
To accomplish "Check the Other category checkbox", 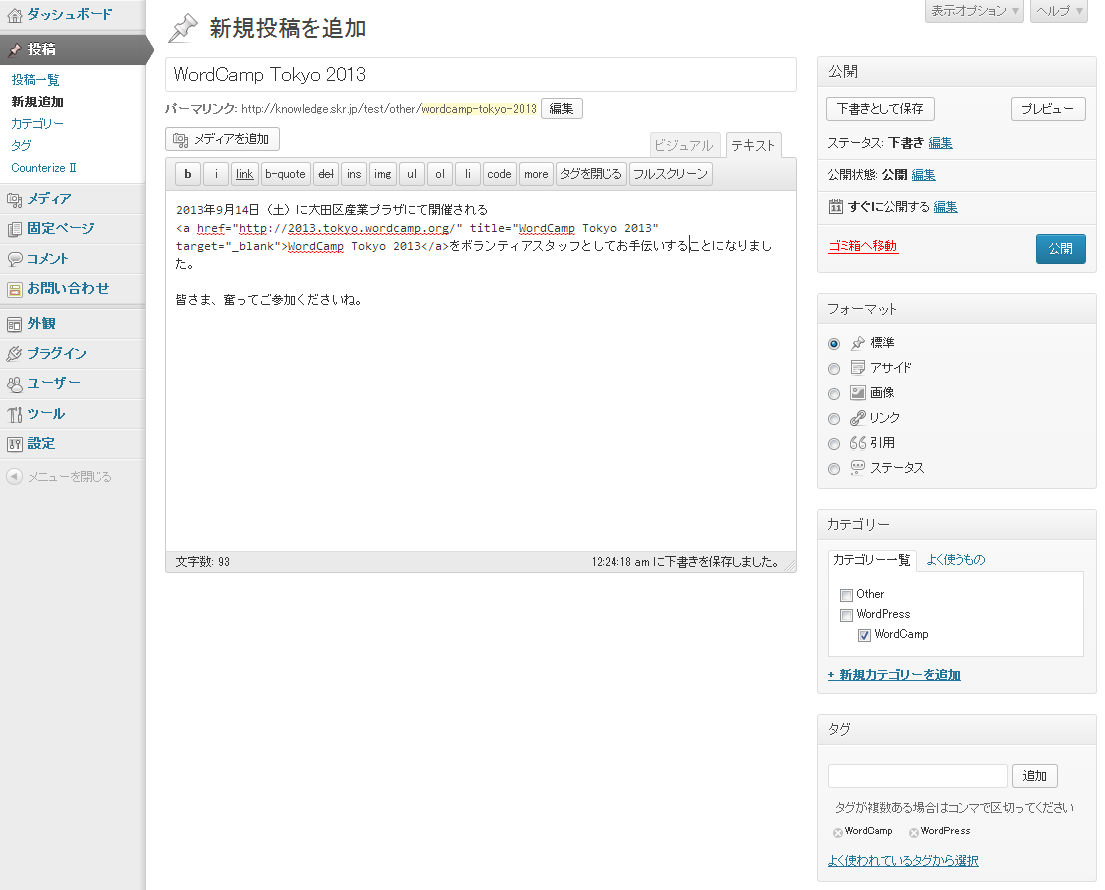I will (846, 595).
